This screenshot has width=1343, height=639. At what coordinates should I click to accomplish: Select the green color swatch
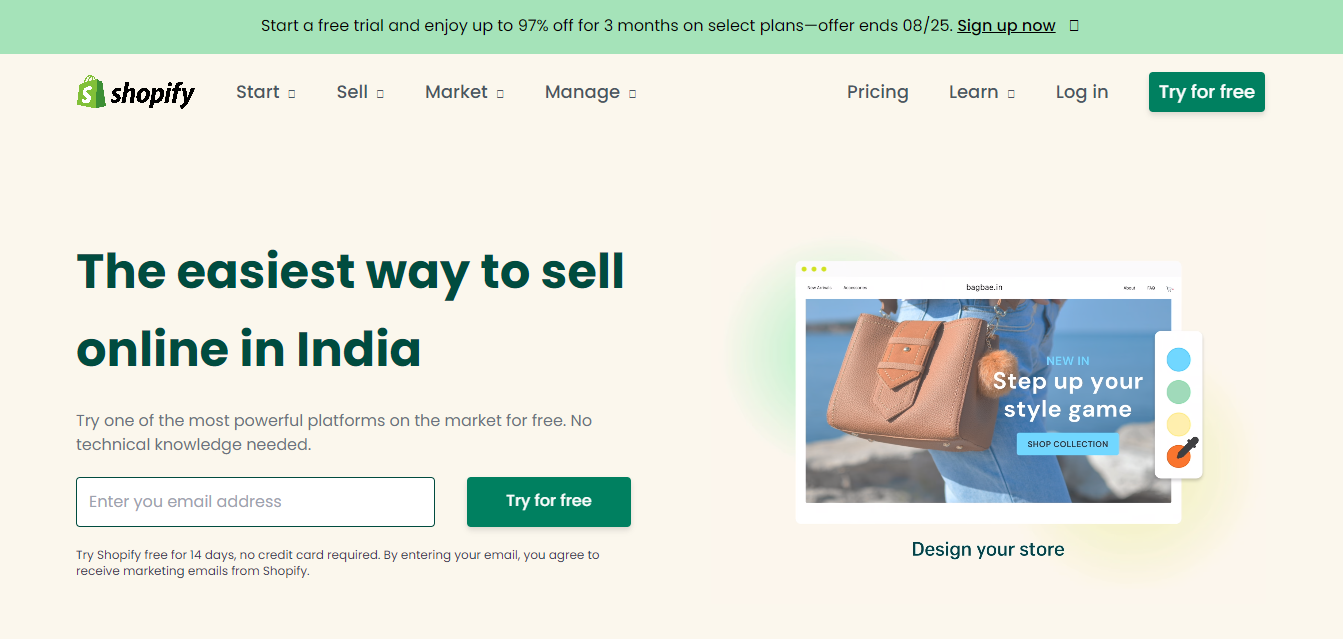(x=1178, y=392)
